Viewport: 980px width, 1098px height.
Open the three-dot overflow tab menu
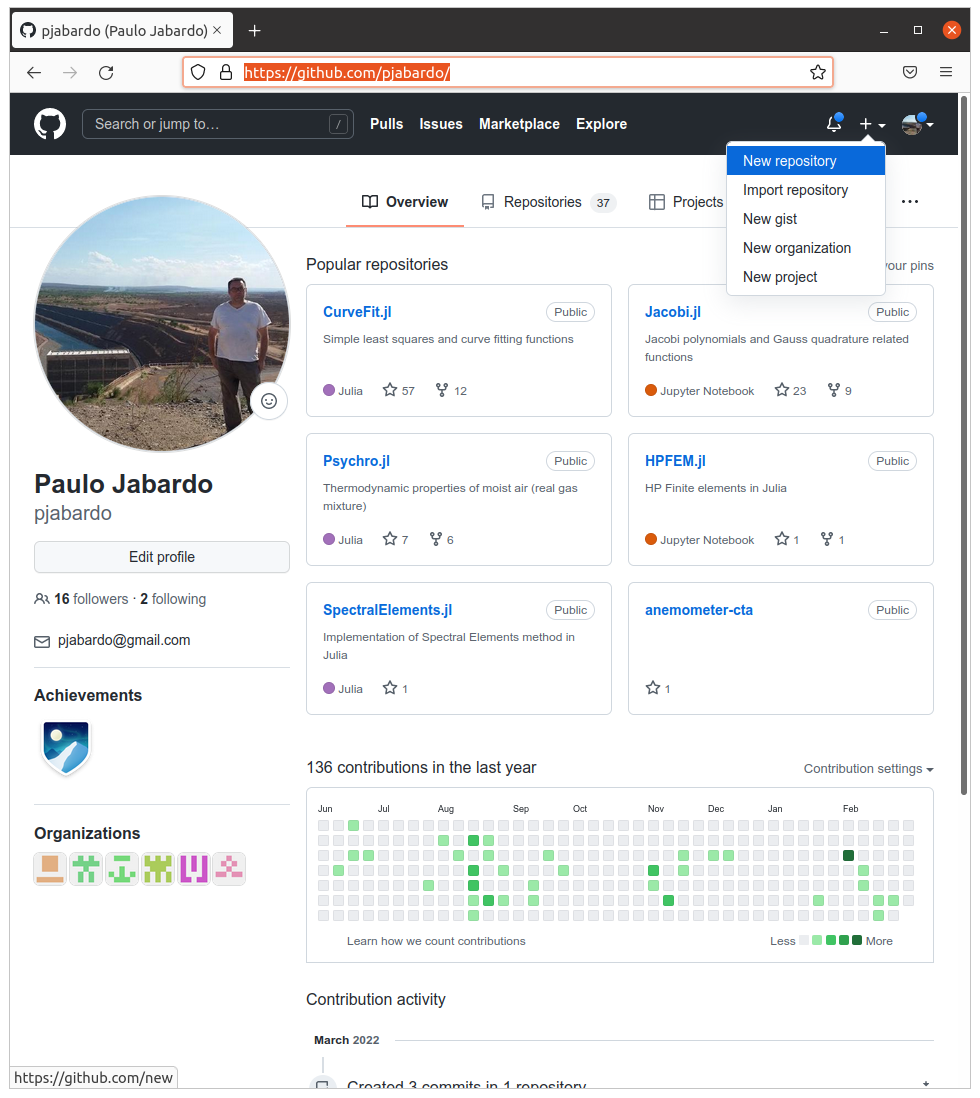[x=910, y=202]
